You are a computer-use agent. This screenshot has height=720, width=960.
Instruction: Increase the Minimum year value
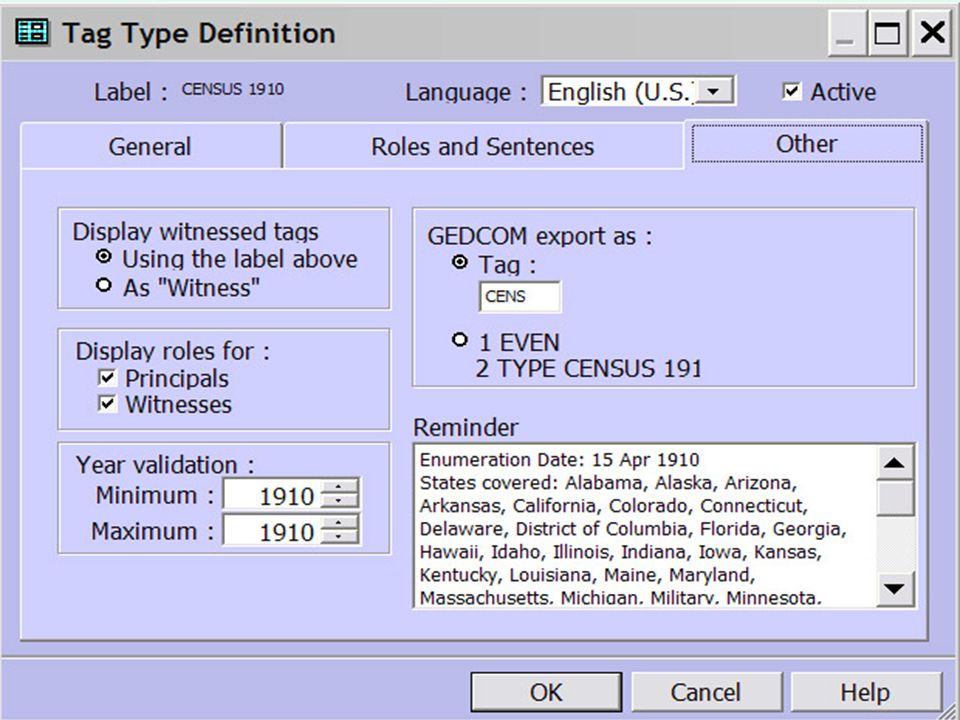pyautogui.click(x=339, y=487)
